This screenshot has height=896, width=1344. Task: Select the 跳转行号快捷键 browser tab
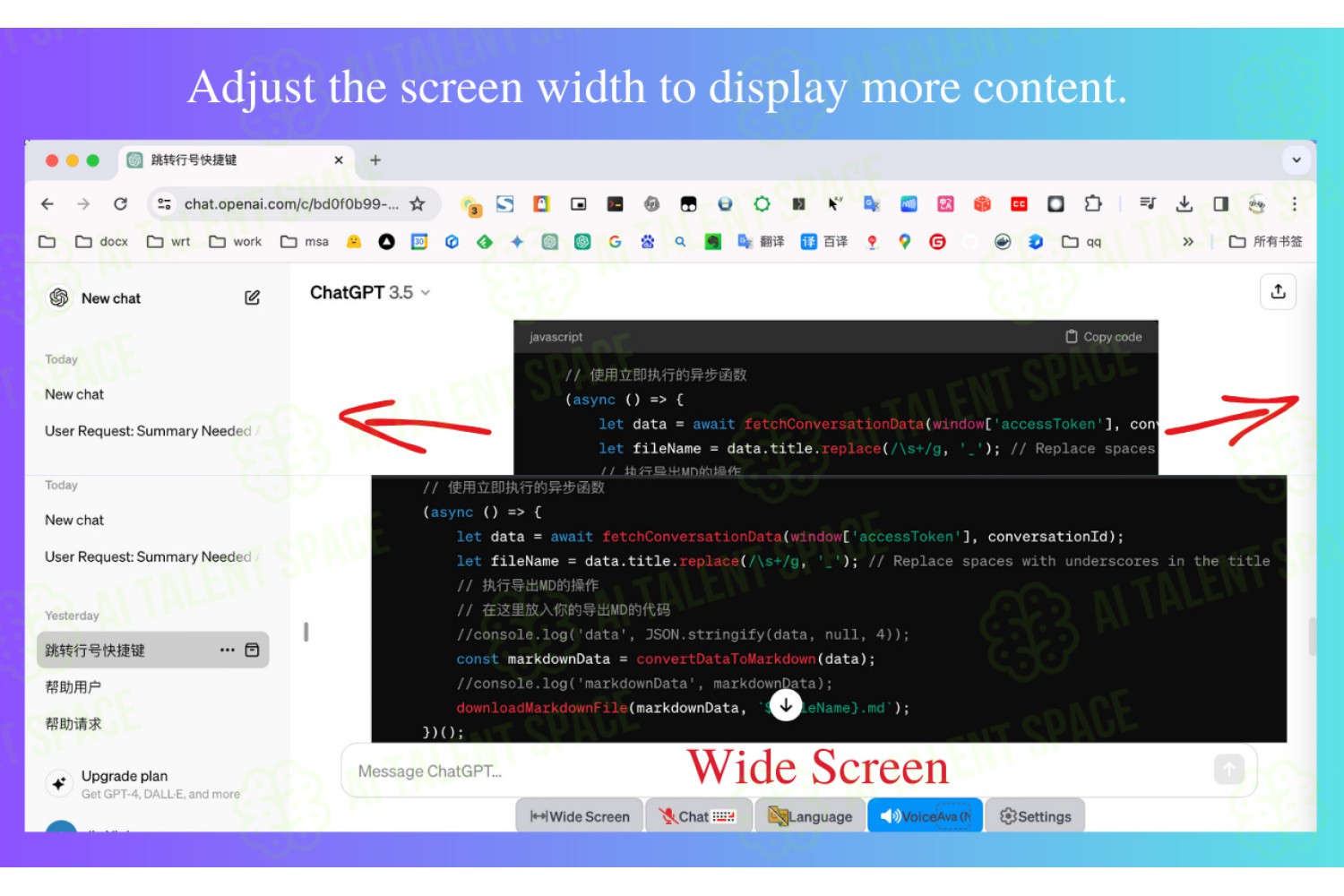coord(235,160)
